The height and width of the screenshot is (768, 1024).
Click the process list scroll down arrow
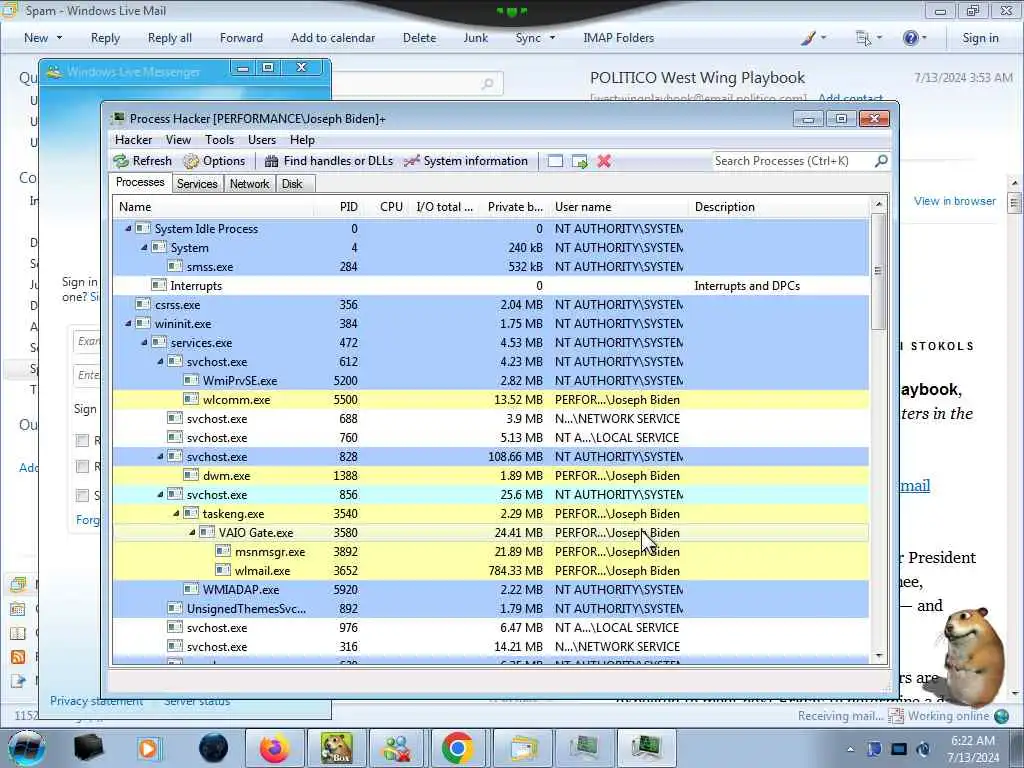pyautogui.click(x=878, y=656)
